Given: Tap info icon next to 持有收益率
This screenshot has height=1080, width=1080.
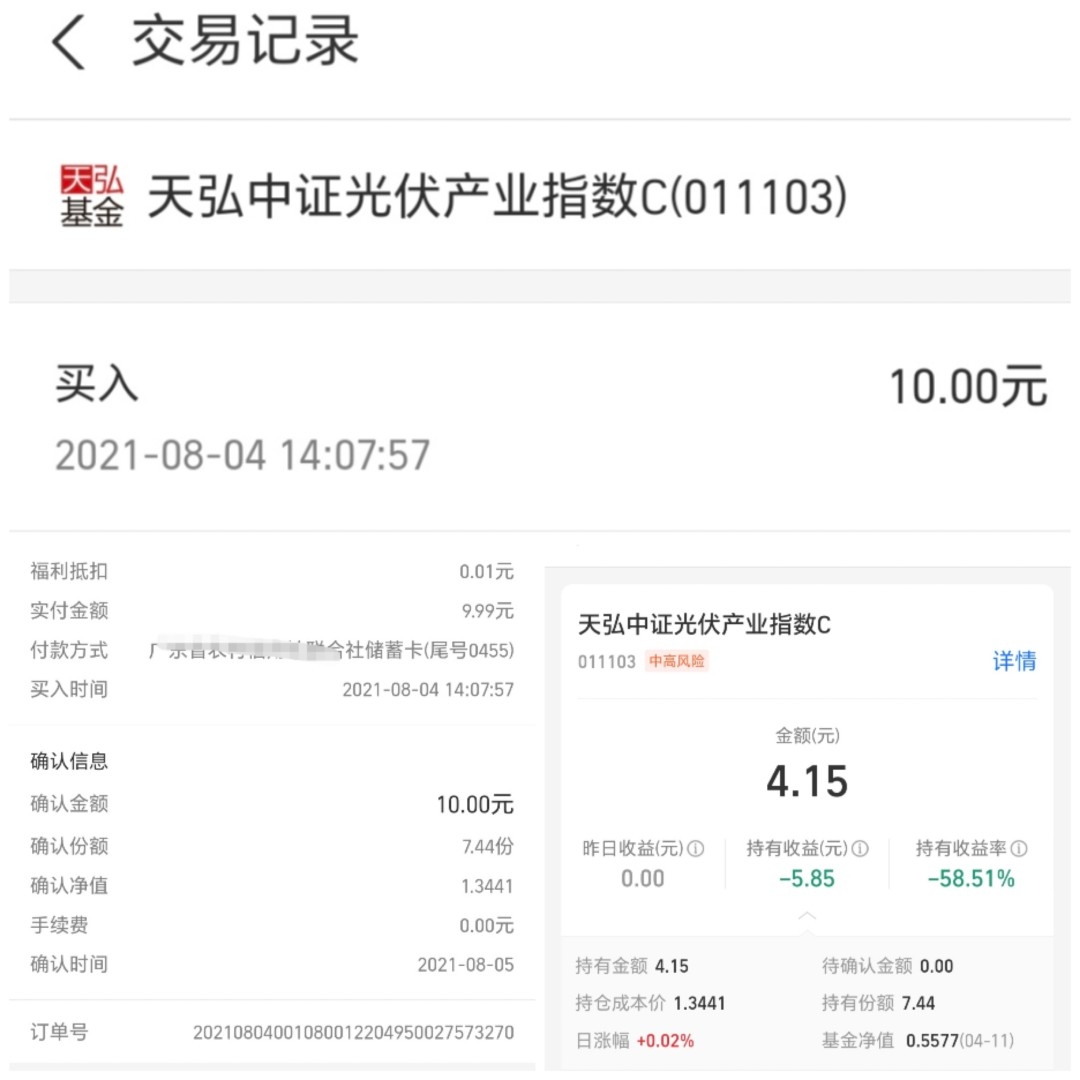Looking at the screenshot, I should [x=1019, y=849].
